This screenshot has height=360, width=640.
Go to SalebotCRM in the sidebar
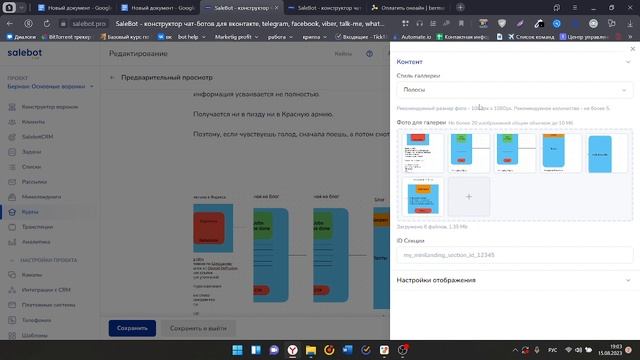(37, 137)
